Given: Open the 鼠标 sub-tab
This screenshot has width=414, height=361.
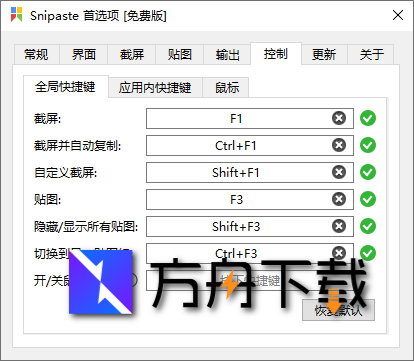Looking at the screenshot, I should (227, 88).
